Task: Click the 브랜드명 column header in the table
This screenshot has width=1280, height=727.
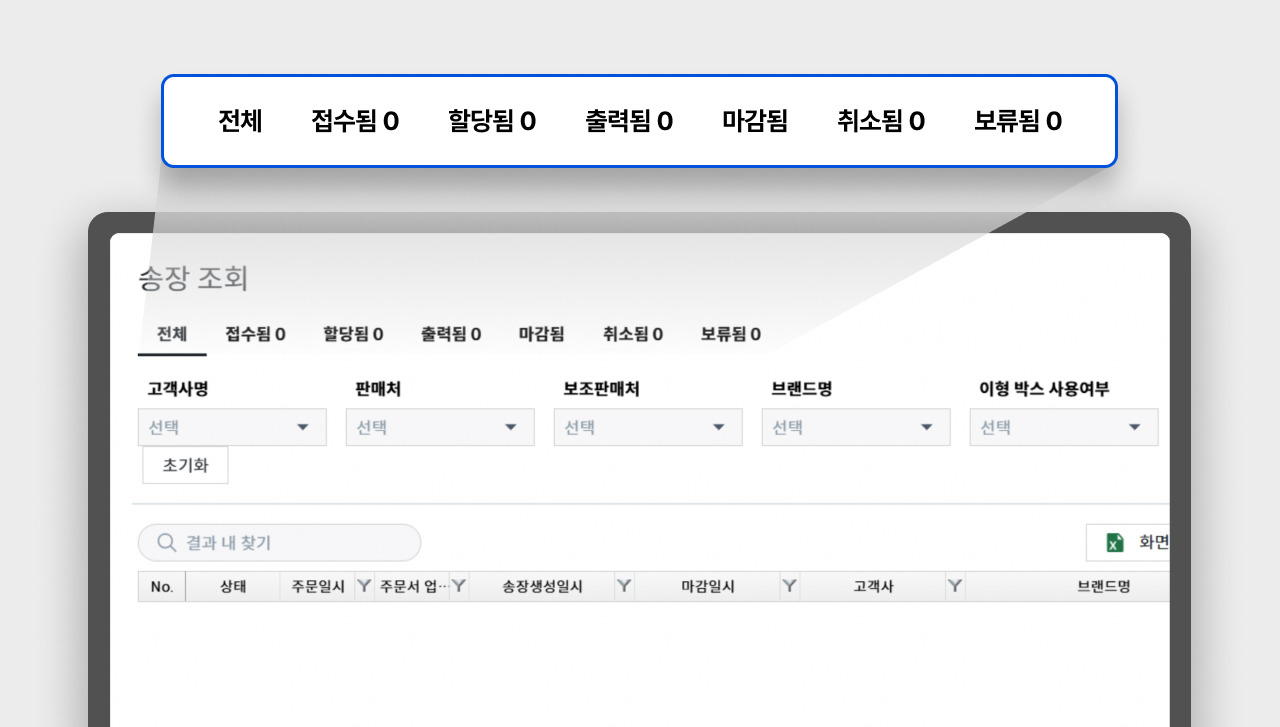Action: tap(1104, 587)
